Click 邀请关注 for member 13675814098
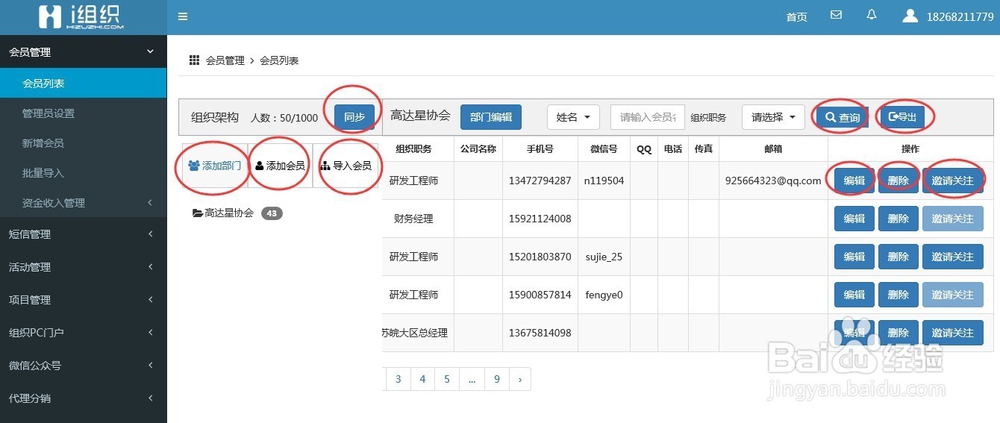 [953, 332]
